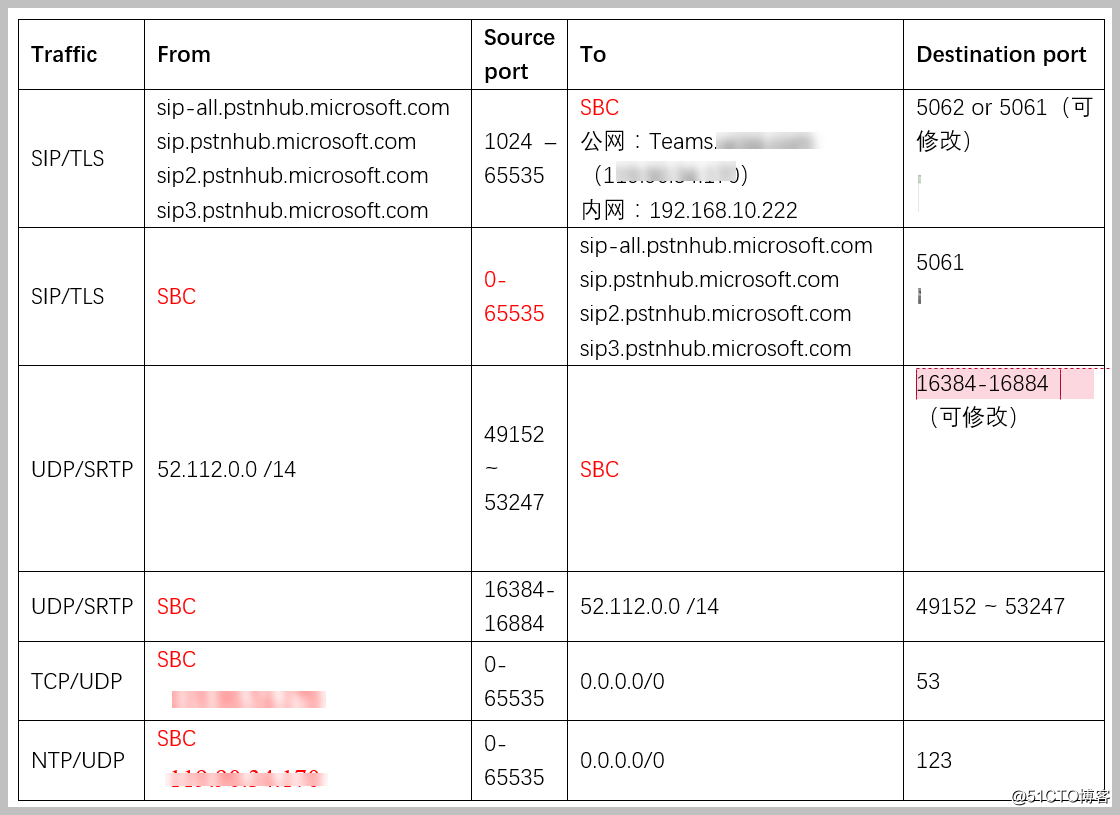Screen dimensions: 1120x815
Task: Click destination port 53
Action: [928, 681]
